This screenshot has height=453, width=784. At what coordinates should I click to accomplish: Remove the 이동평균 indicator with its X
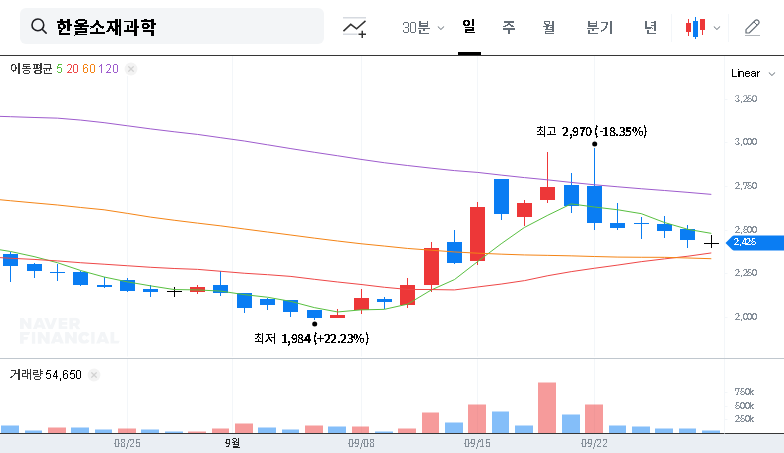coord(131,69)
